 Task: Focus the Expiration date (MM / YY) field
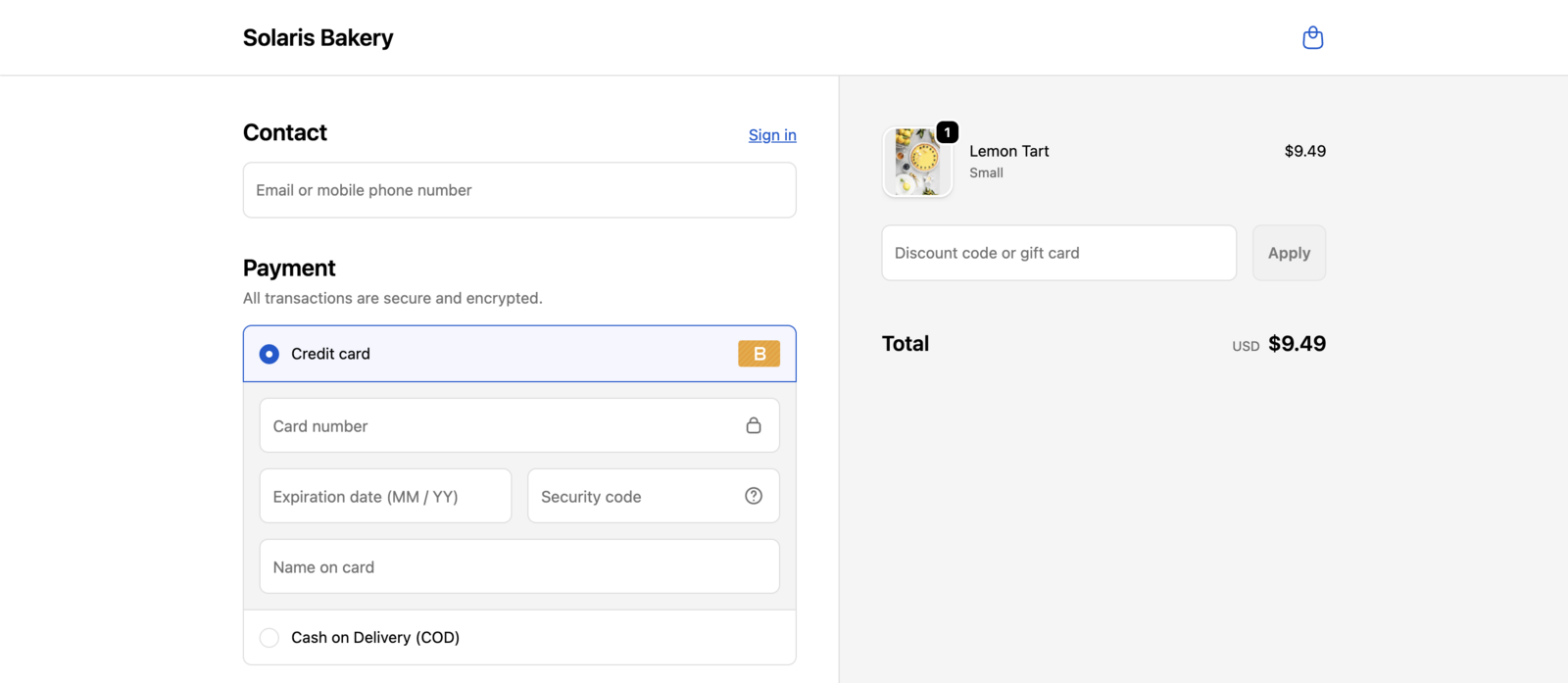pos(385,496)
